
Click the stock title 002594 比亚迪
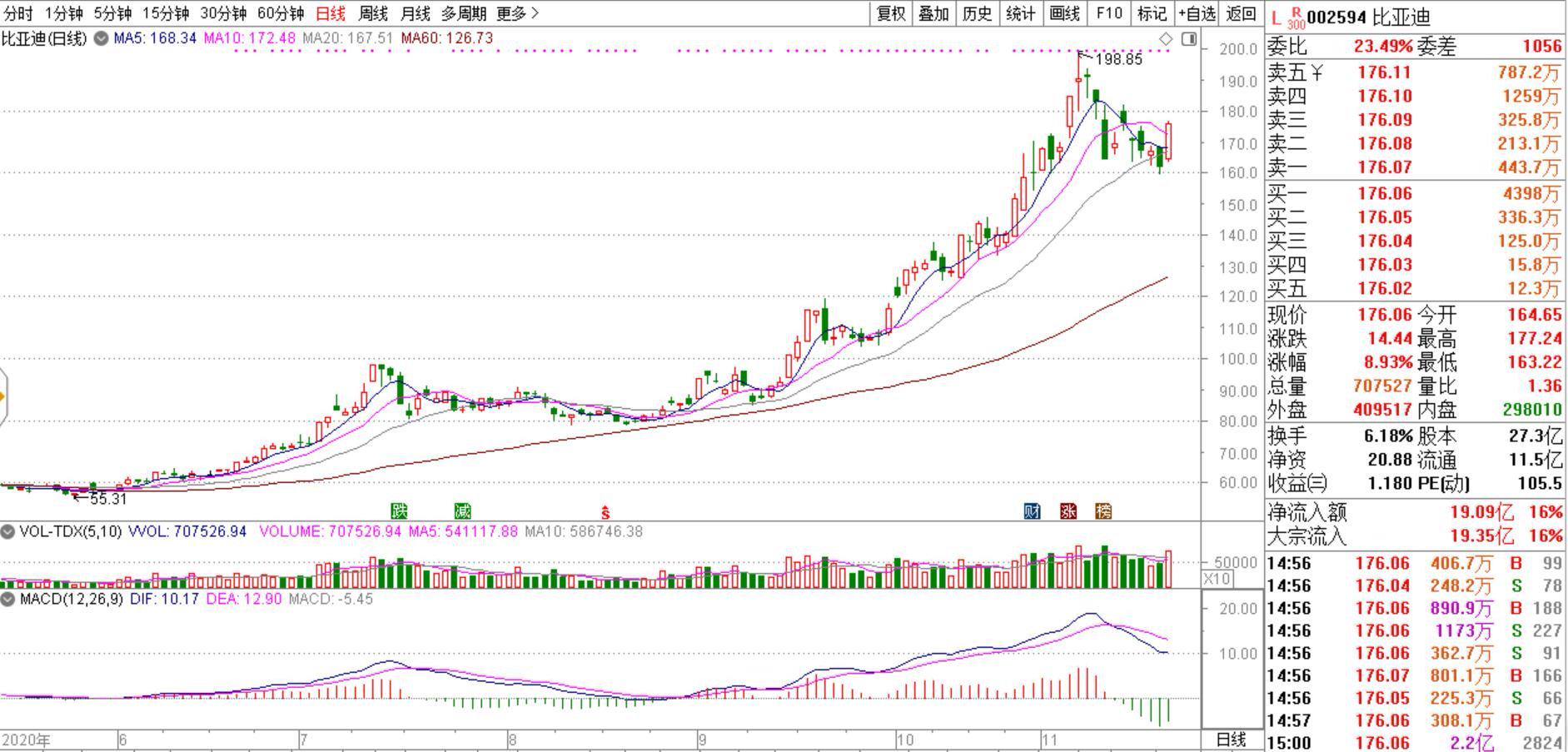coord(1368,17)
